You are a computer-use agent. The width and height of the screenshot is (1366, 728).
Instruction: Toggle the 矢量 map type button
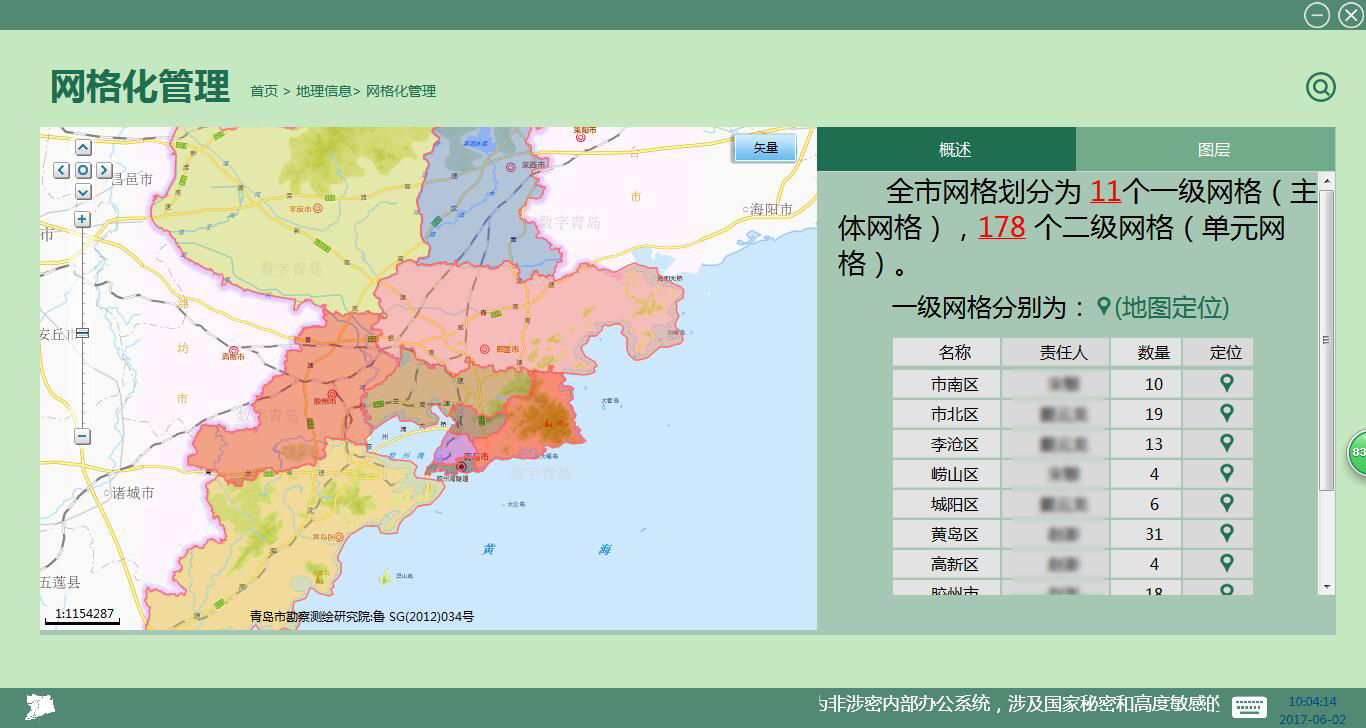765,148
